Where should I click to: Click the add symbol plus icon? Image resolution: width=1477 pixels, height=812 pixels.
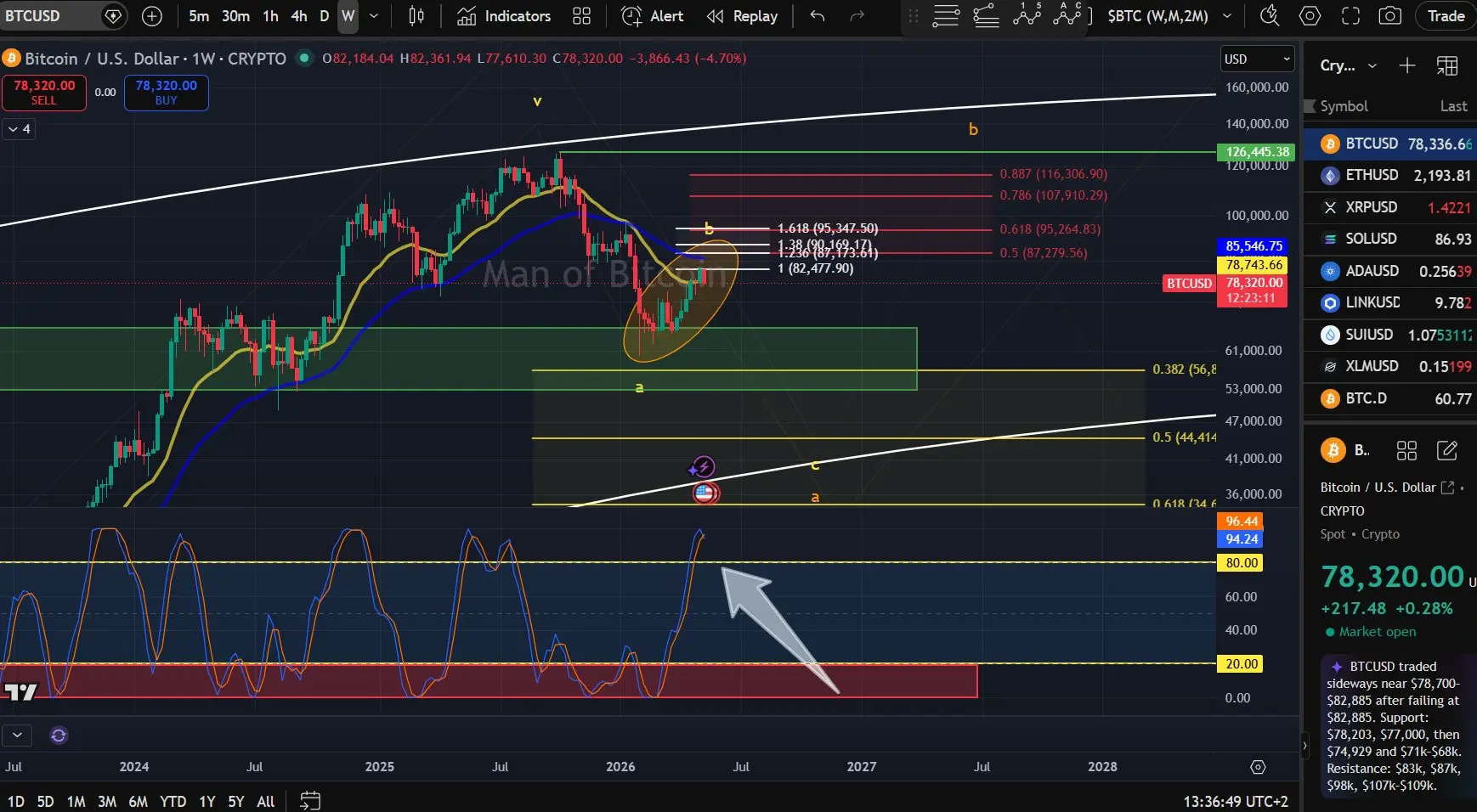click(x=151, y=16)
